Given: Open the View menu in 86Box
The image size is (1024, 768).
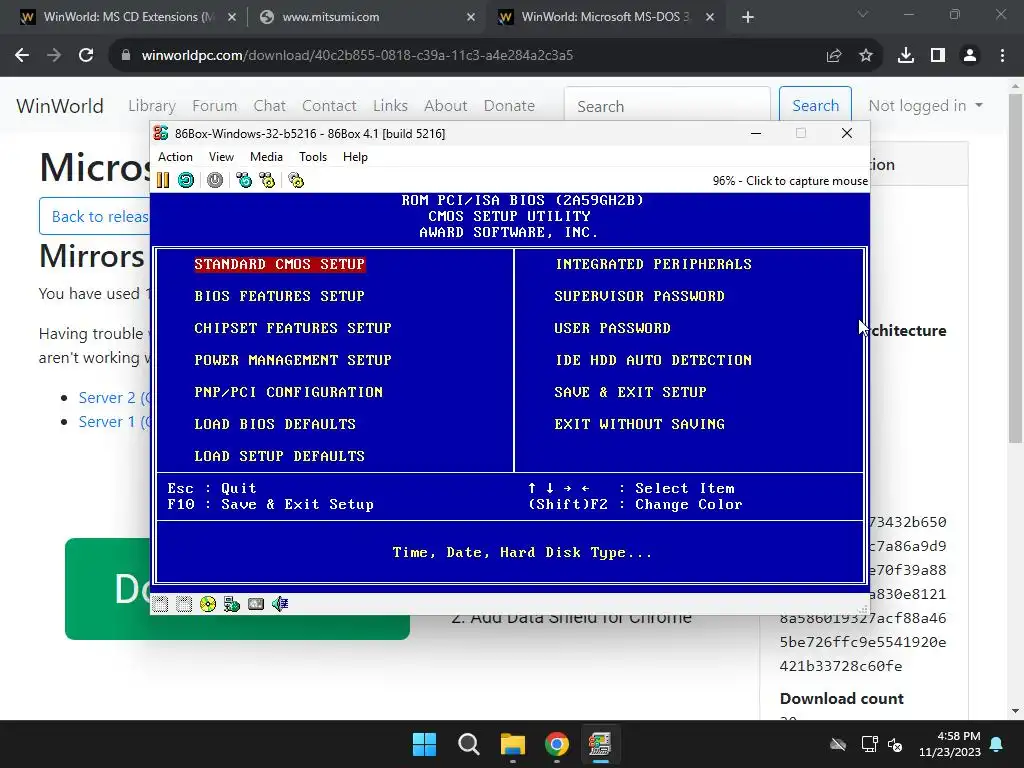Looking at the screenshot, I should tap(221, 157).
